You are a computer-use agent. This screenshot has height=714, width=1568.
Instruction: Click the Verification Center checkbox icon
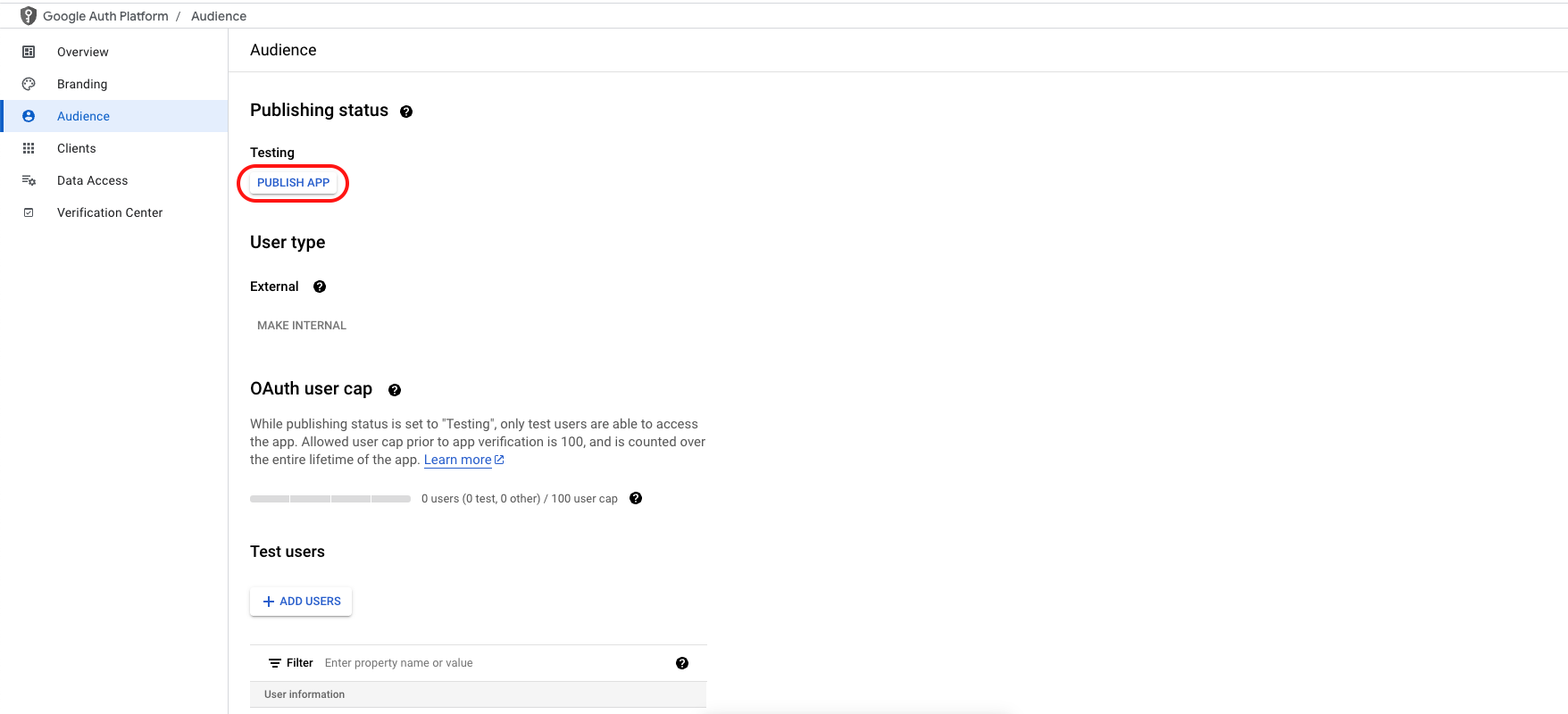point(29,212)
